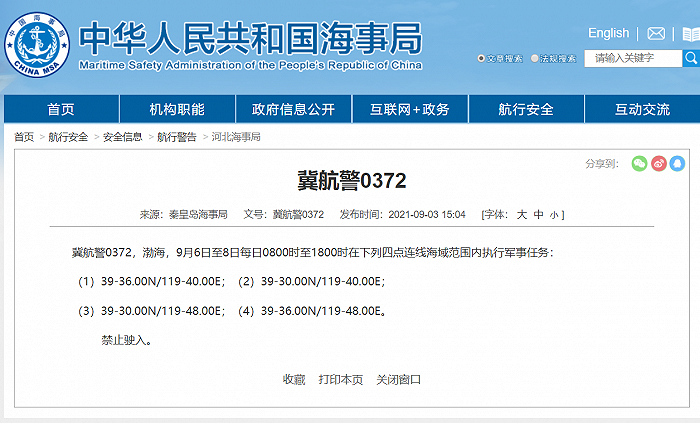Click the 禁止驶入 text

(x=126, y=340)
